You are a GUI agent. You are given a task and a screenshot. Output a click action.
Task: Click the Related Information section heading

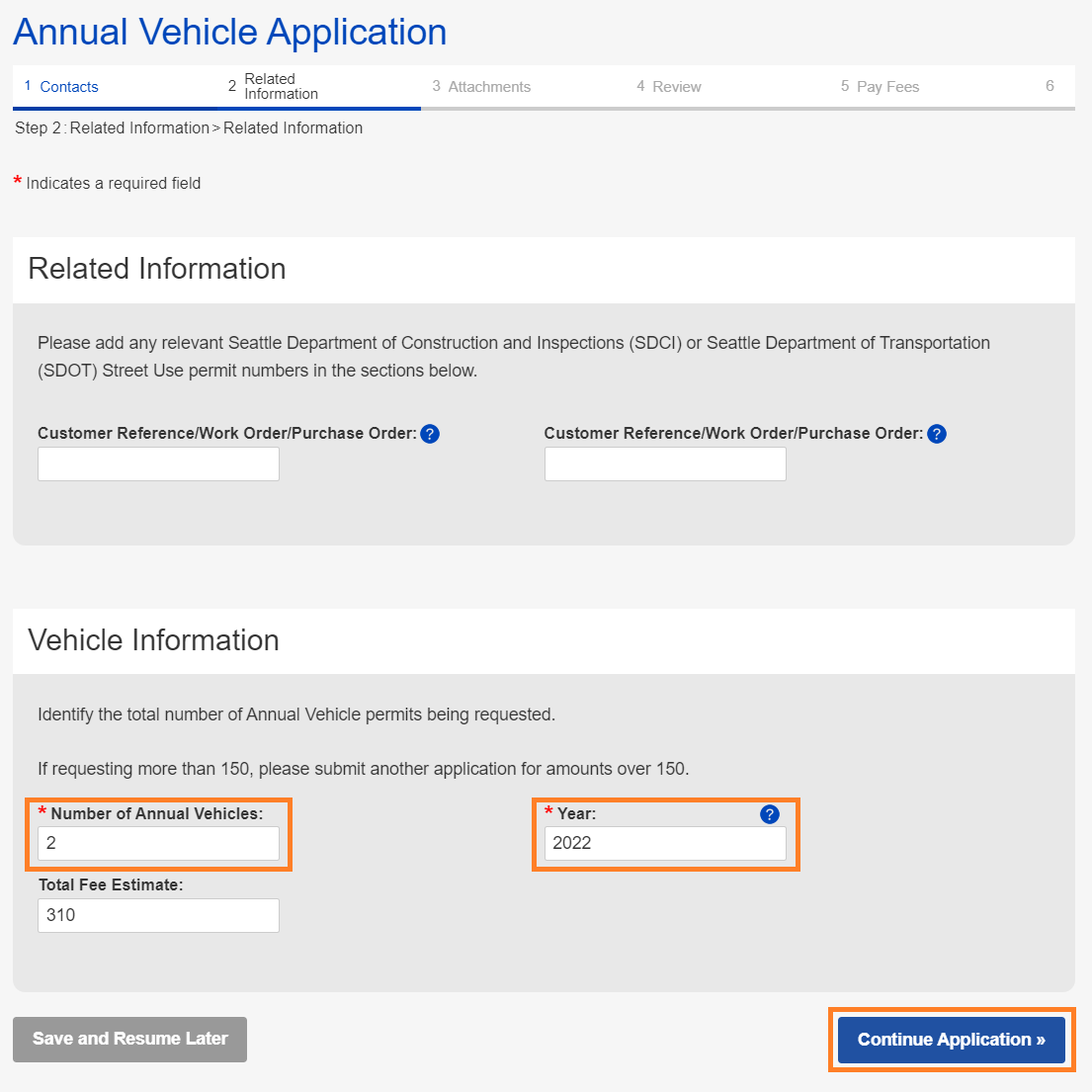(x=157, y=269)
